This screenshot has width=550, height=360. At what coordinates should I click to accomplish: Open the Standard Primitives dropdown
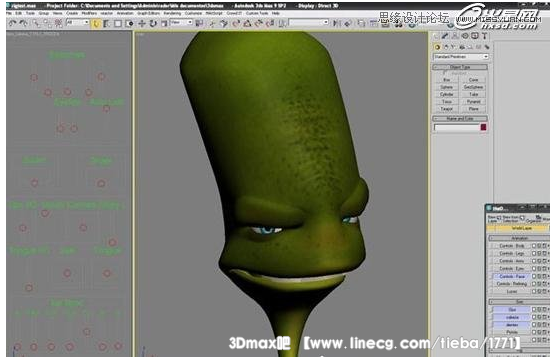(x=461, y=56)
